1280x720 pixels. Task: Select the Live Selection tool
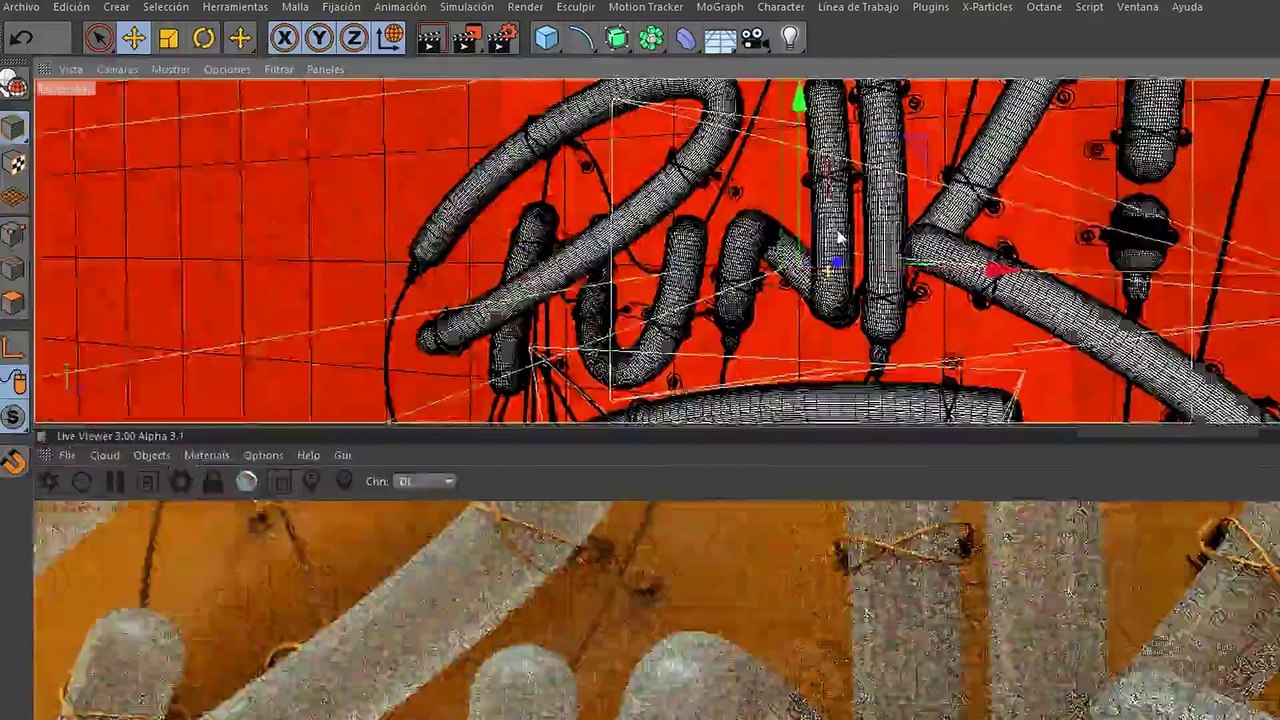[98, 39]
